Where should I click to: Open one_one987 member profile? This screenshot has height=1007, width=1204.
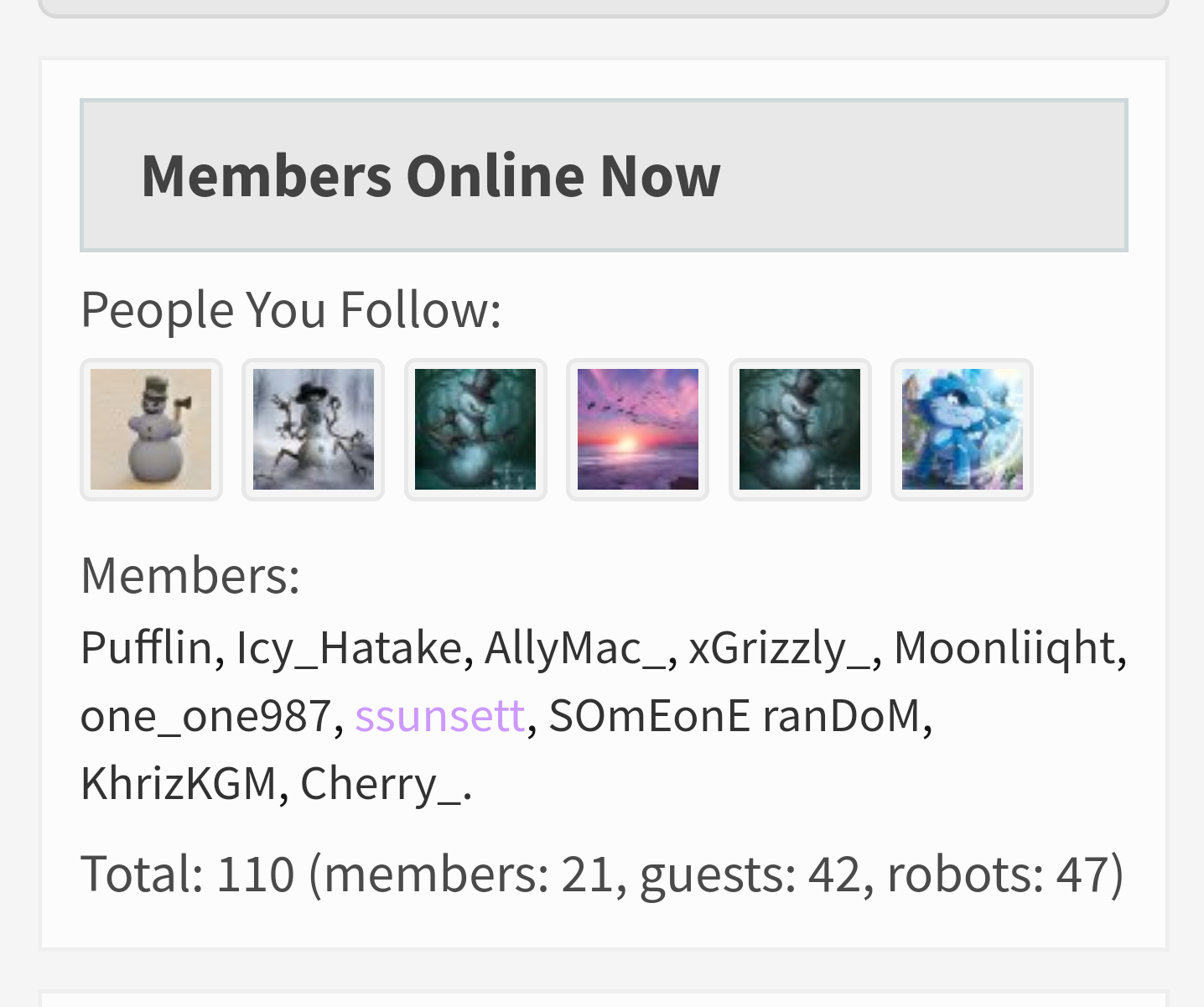pyautogui.click(x=206, y=715)
